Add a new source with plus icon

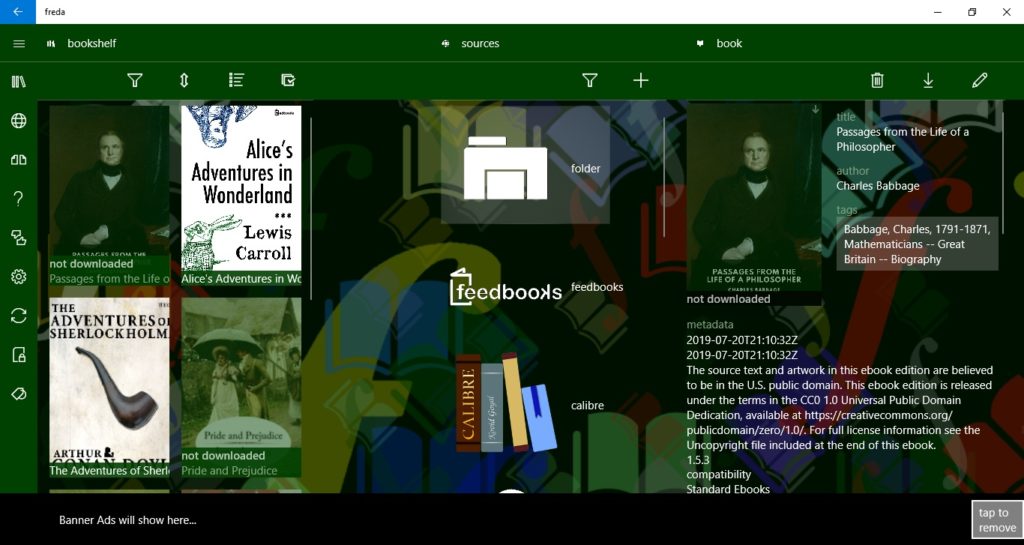coord(641,80)
